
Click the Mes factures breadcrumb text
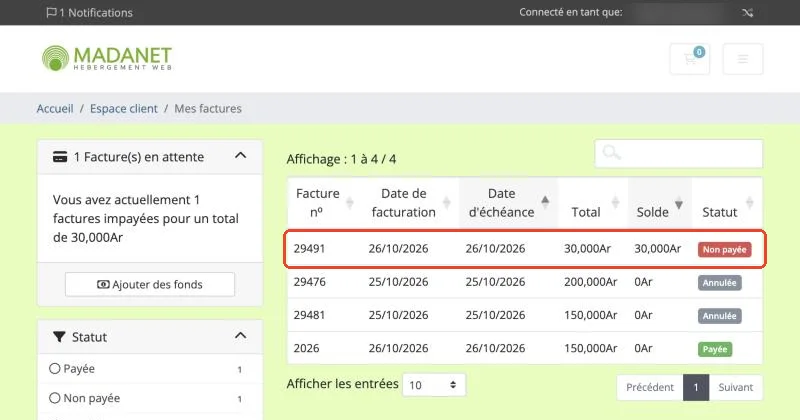(208, 109)
